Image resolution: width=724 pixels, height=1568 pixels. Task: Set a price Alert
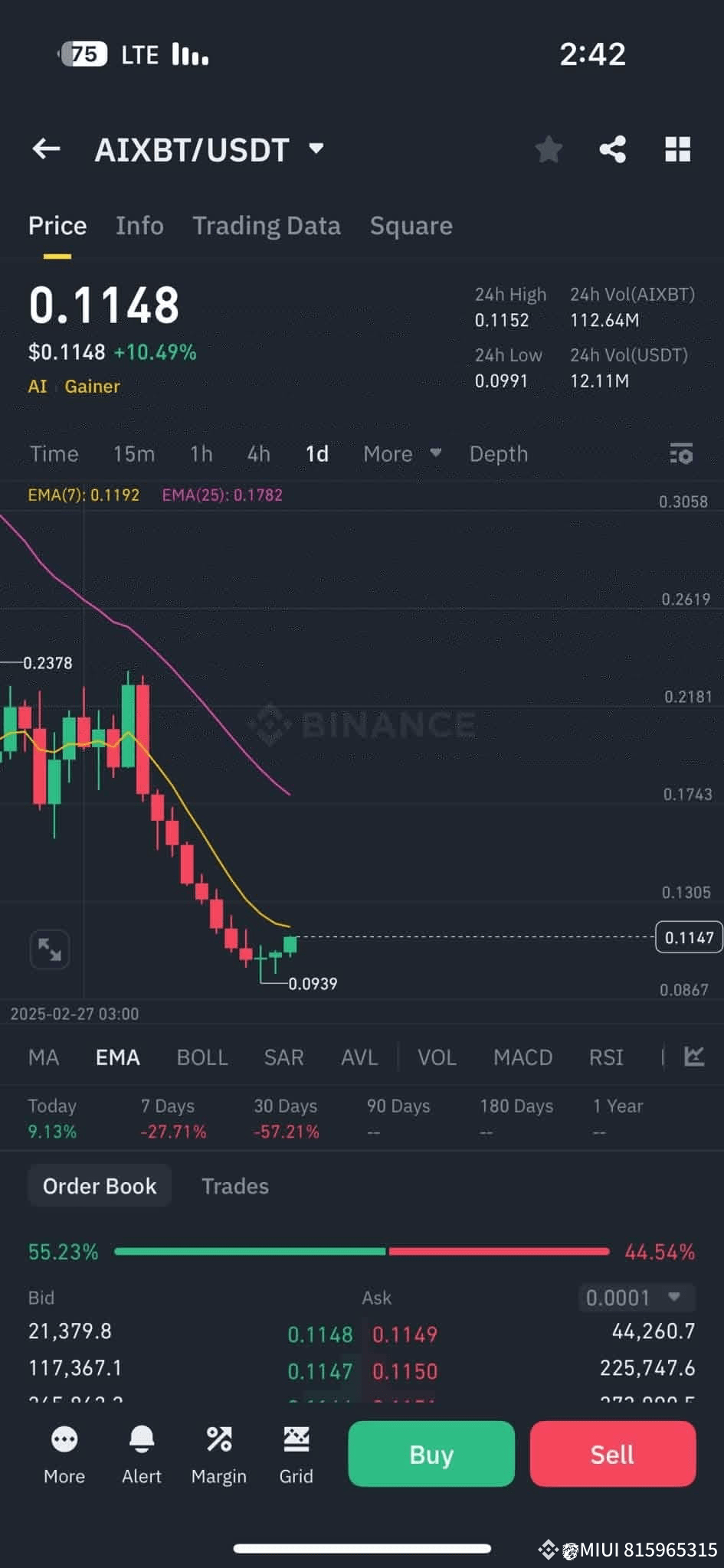coord(142,1452)
